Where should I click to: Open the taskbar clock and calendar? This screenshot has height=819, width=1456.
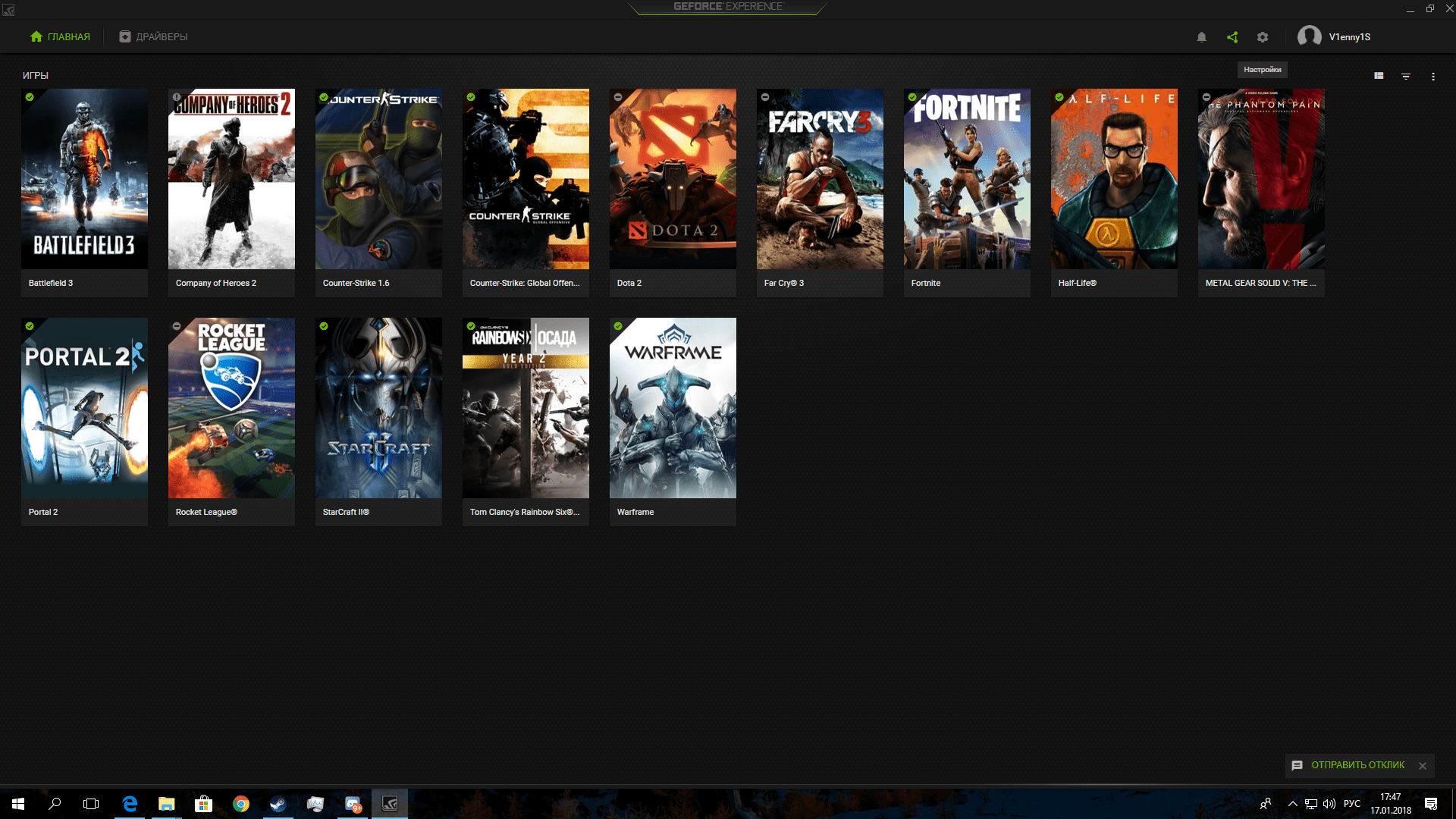tap(1391, 804)
